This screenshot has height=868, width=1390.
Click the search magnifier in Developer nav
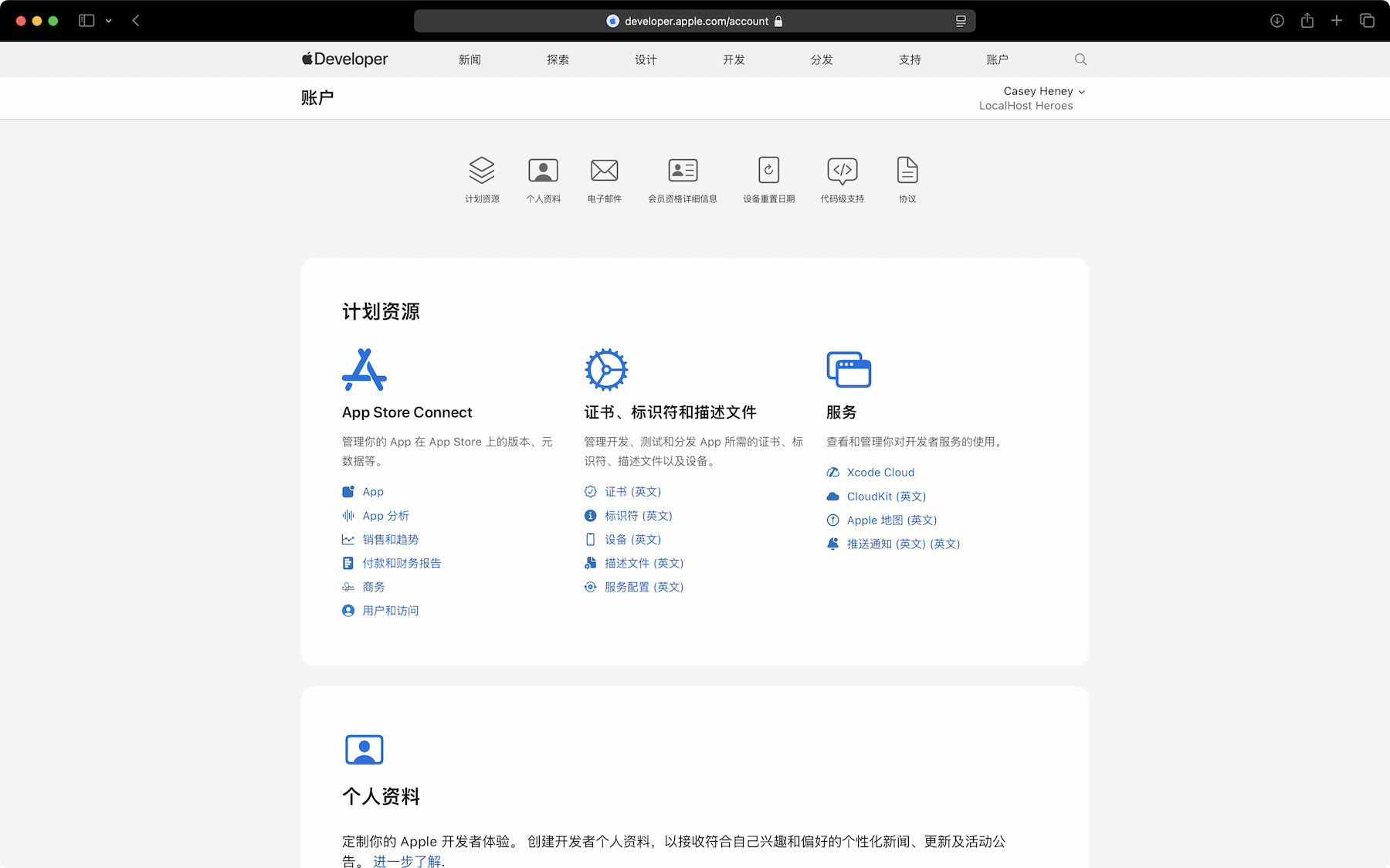tap(1080, 59)
